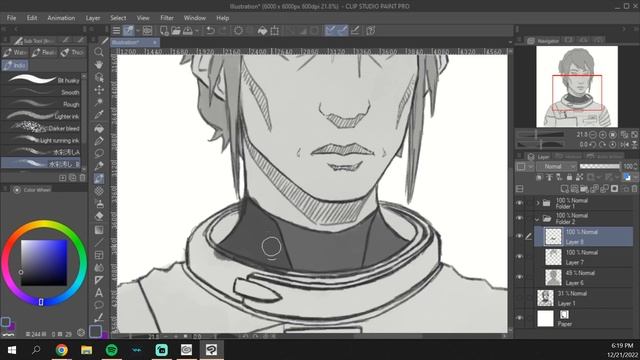Switch to the Realistic watercolor sub tool group
The height and width of the screenshot is (360, 640).
[x=44, y=53]
